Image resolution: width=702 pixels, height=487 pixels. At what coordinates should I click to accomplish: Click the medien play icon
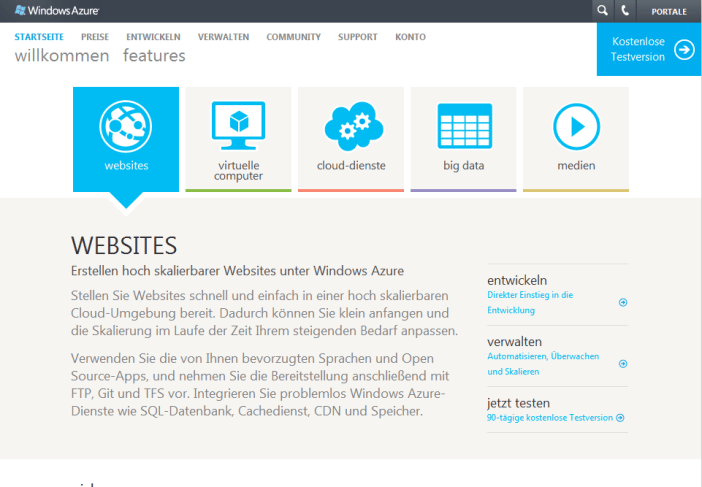coord(577,127)
